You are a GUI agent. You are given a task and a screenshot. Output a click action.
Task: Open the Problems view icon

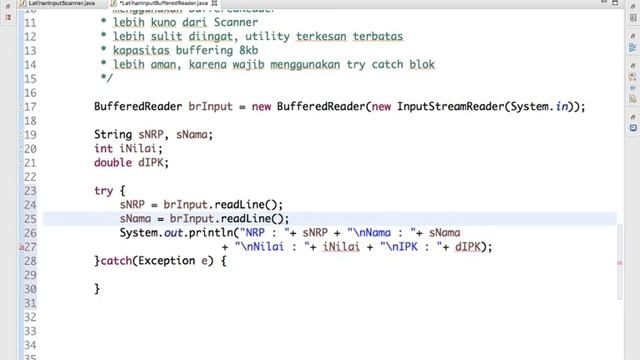[633, 77]
